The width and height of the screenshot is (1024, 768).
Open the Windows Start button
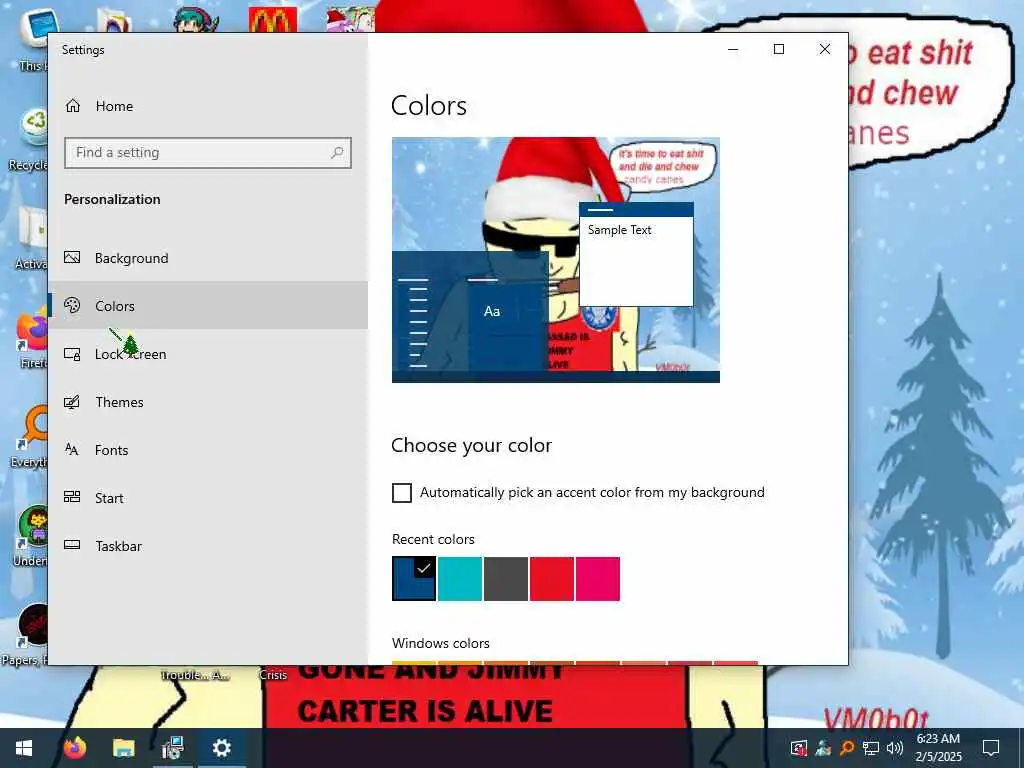click(24, 748)
